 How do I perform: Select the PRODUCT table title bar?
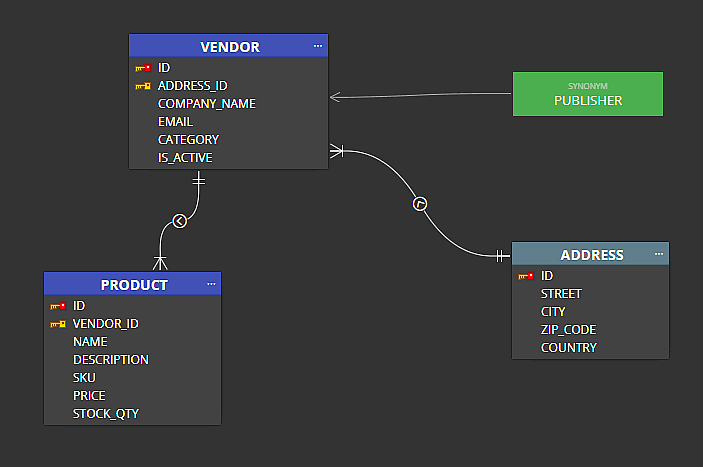point(133,285)
